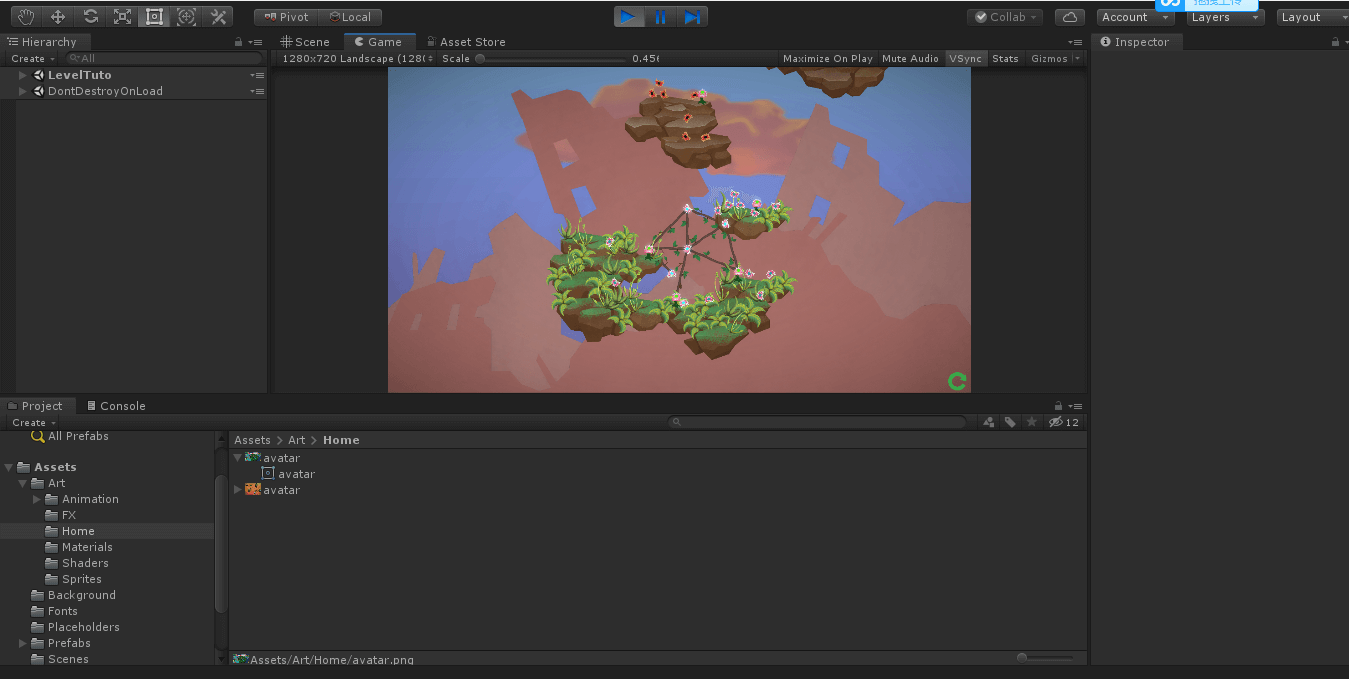The height and width of the screenshot is (679, 1349).
Task: Click the Save search star icon
Action: click(1031, 422)
